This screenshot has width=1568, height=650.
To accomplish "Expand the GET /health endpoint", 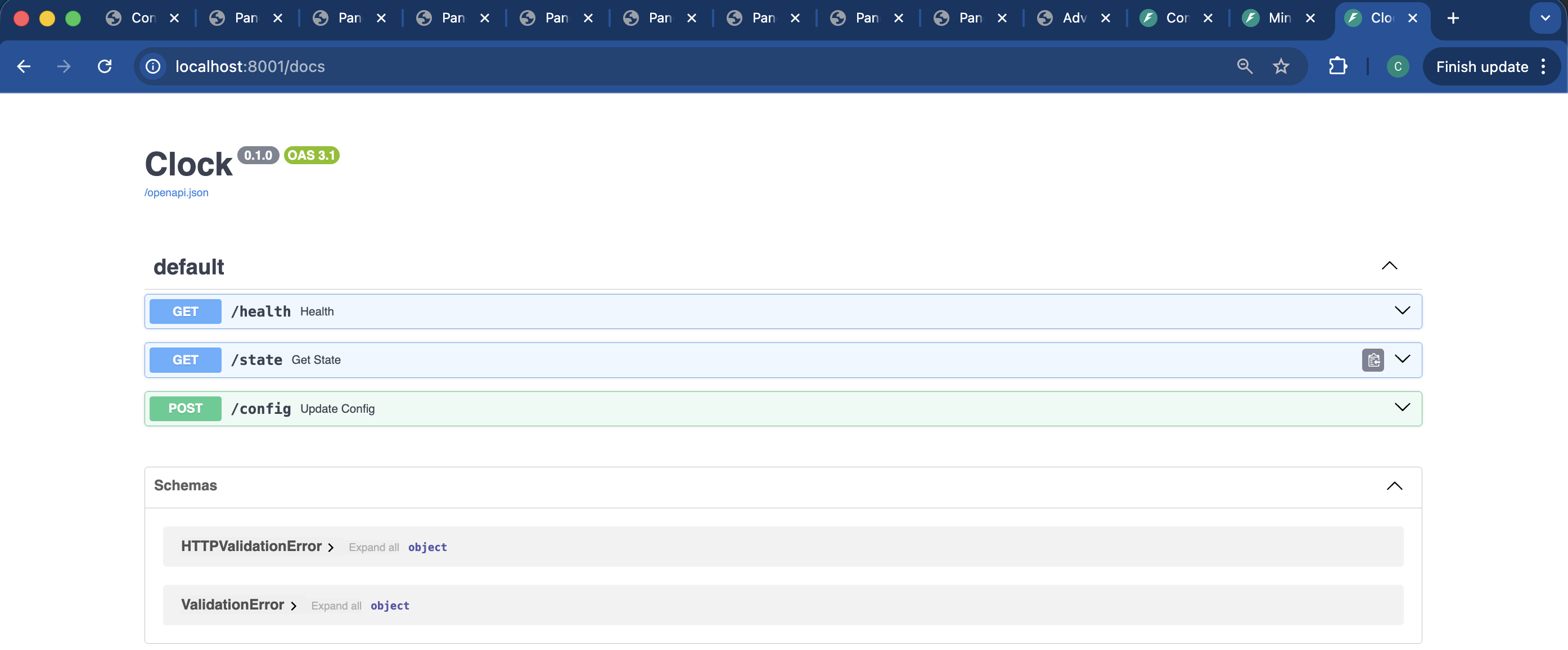I will coord(783,312).
